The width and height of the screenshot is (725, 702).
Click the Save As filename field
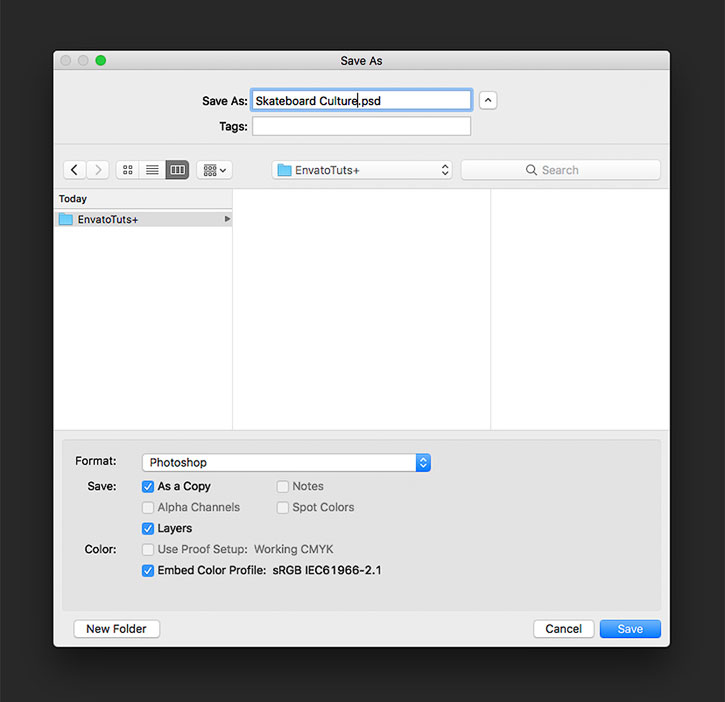[362, 100]
